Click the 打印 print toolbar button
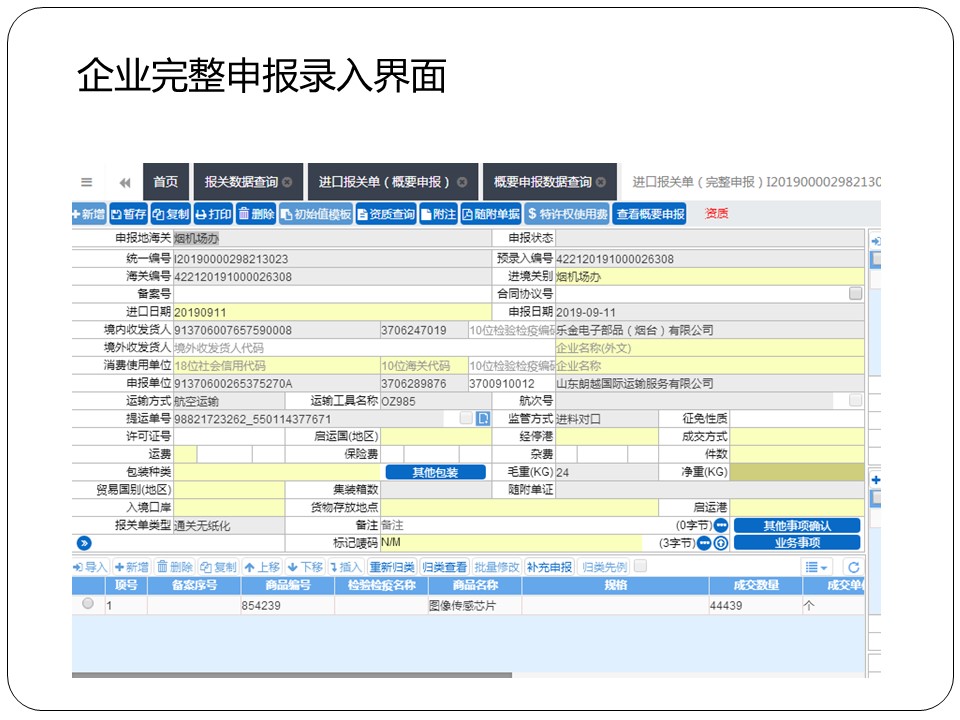Viewport: 960px width, 720px height. (213, 214)
